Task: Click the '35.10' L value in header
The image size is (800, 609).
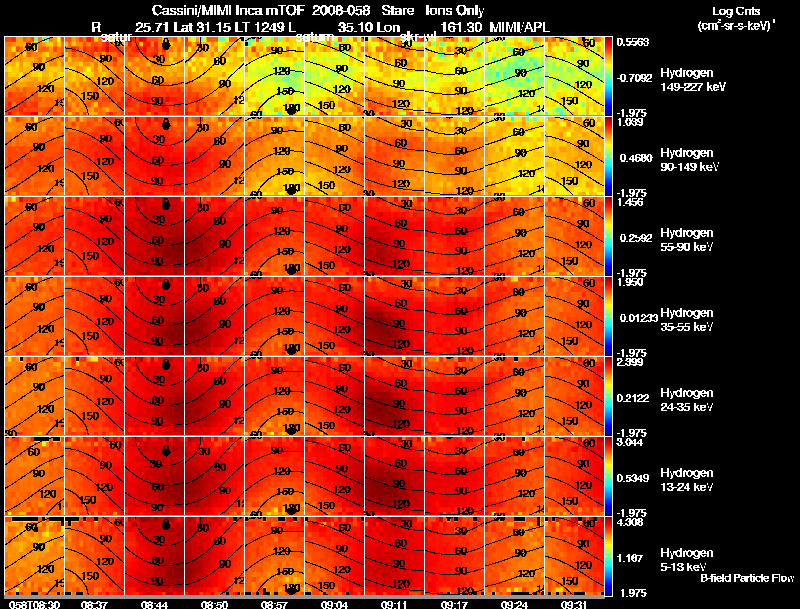Action: point(355,27)
